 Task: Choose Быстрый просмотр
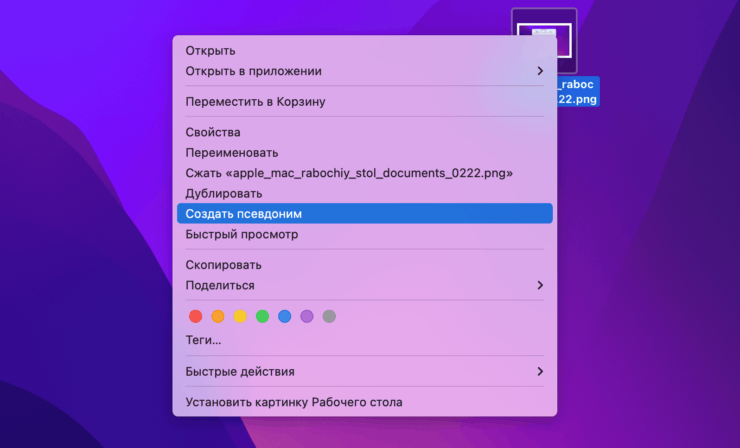(364, 234)
